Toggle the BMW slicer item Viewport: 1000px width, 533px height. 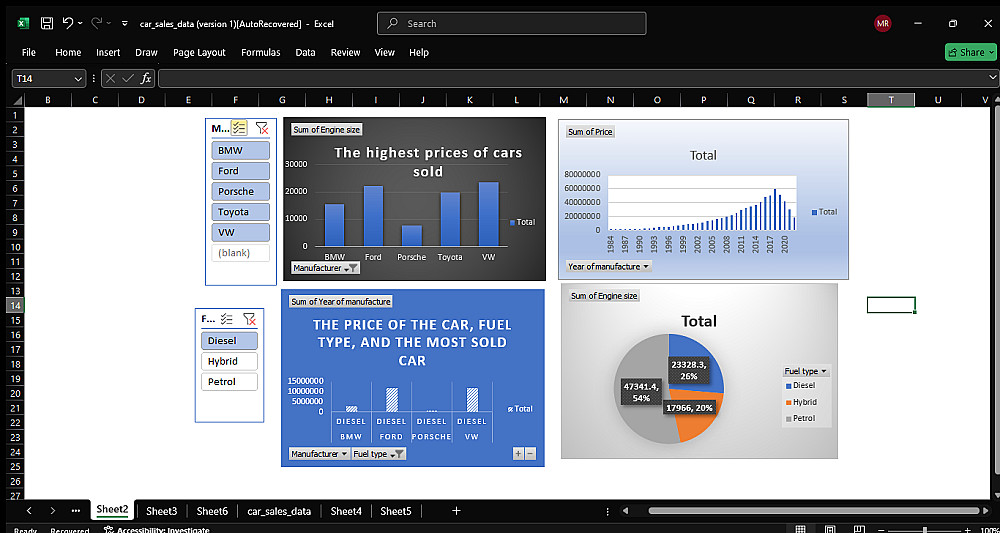[x=240, y=151]
